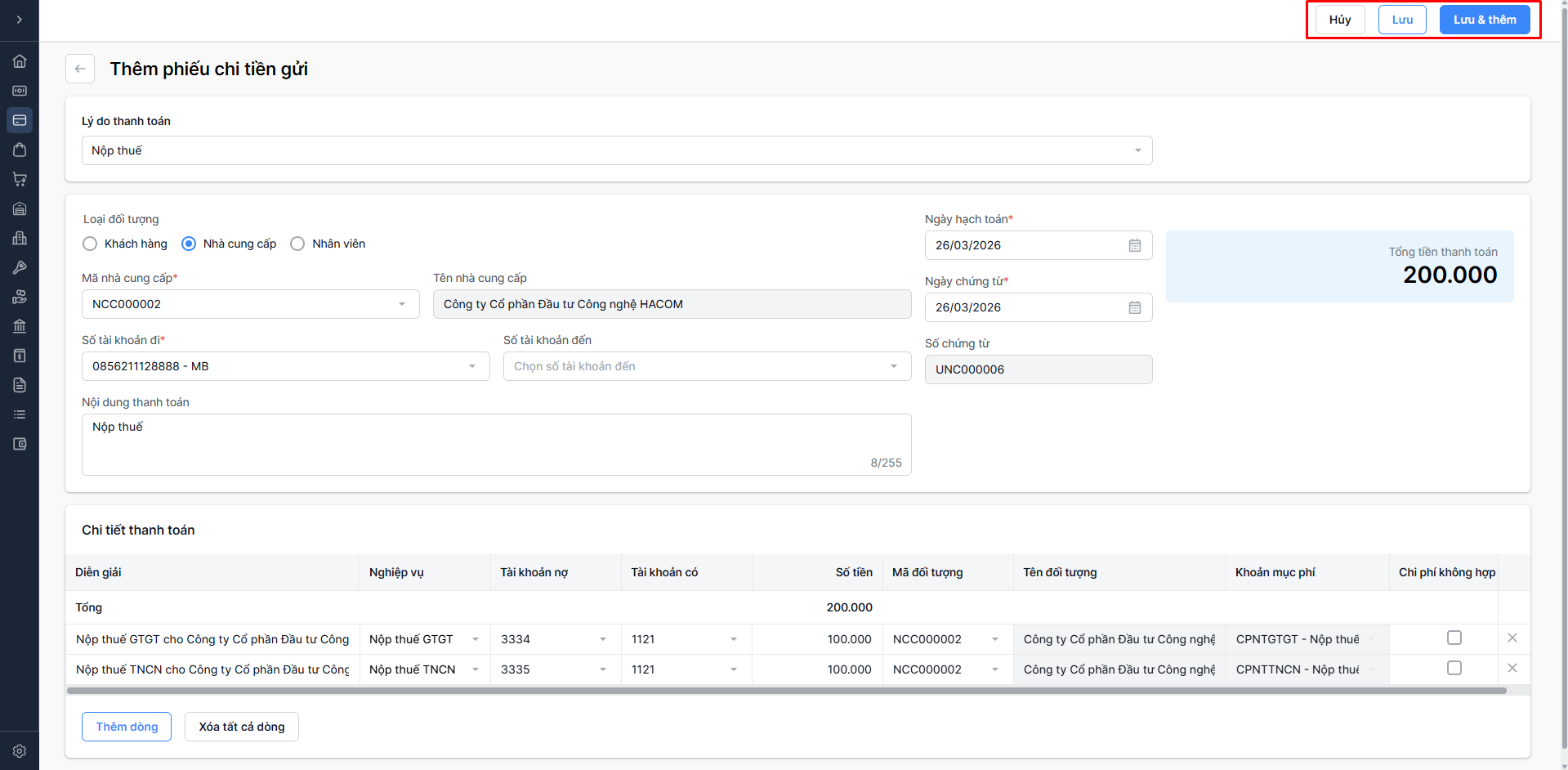
Task: Open the bank building sidebar icon
Action: pos(20,326)
